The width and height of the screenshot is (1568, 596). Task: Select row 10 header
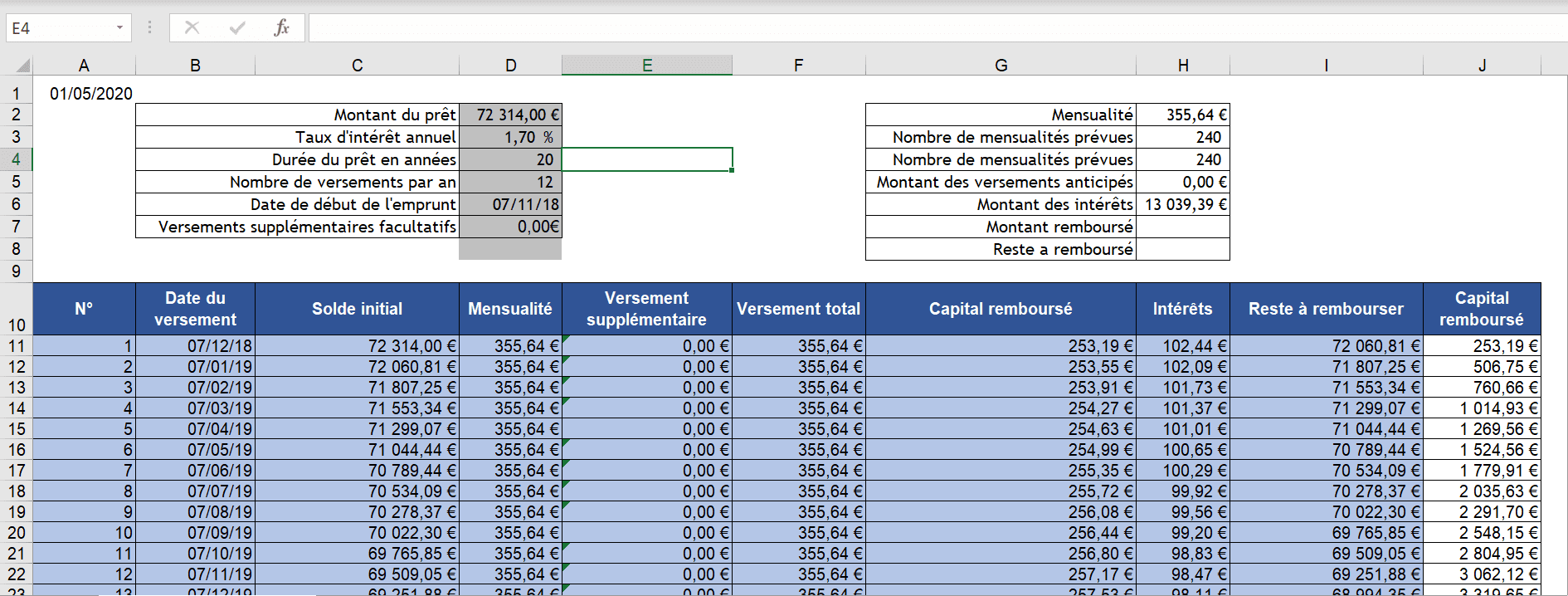coord(17,324)
